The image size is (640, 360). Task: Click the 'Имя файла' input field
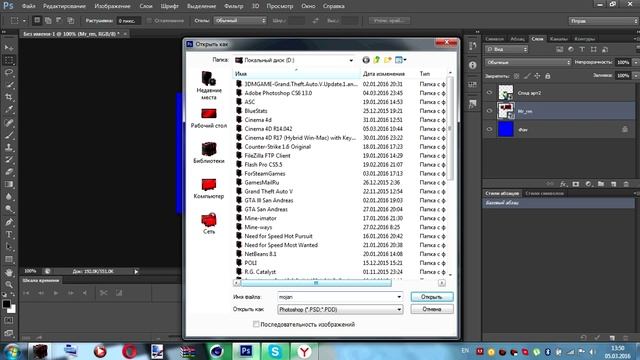pyautogui.click(x=336, y=297)
